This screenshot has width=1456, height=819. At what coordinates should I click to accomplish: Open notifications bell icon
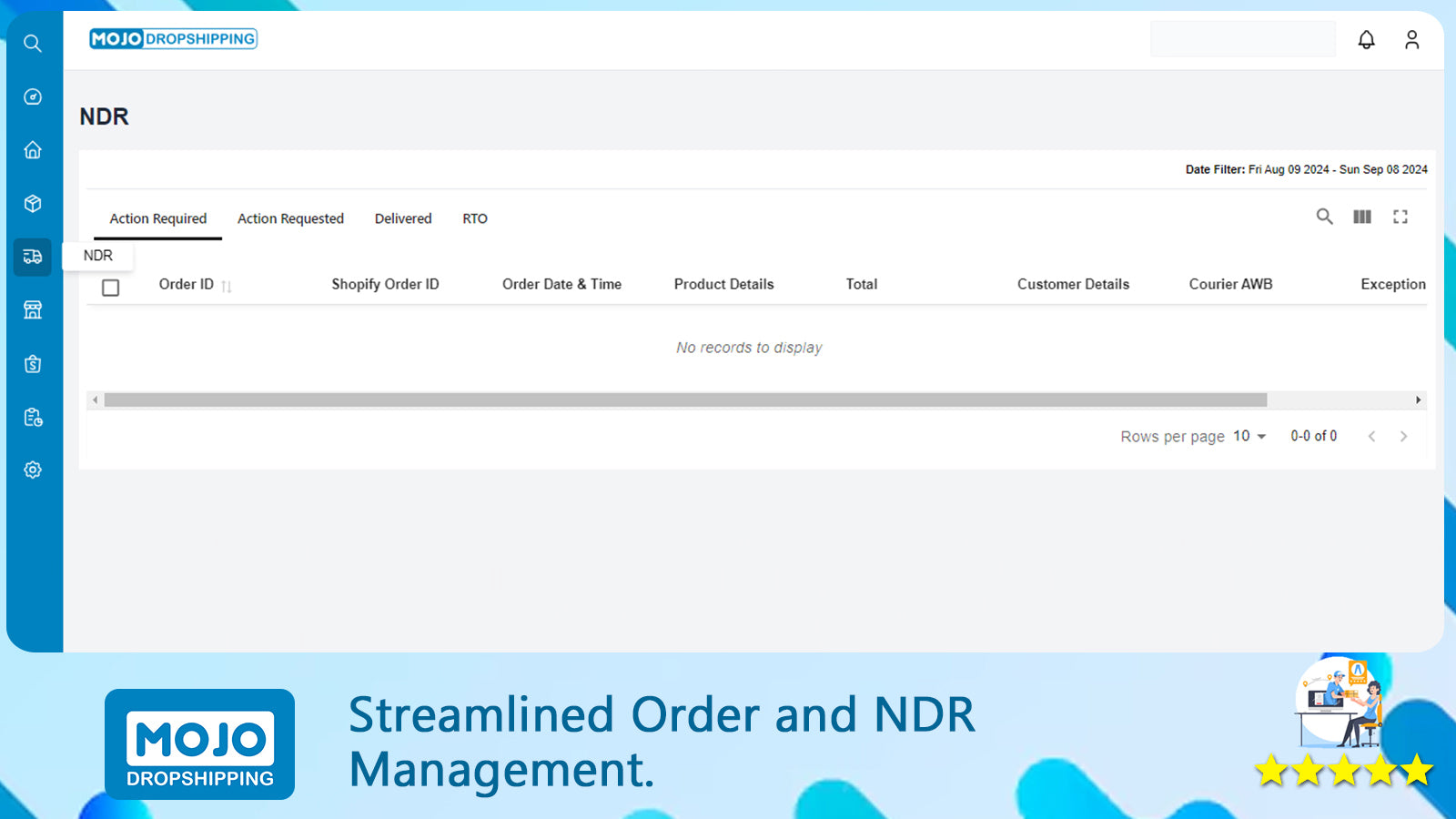(x=1366, y=39)
